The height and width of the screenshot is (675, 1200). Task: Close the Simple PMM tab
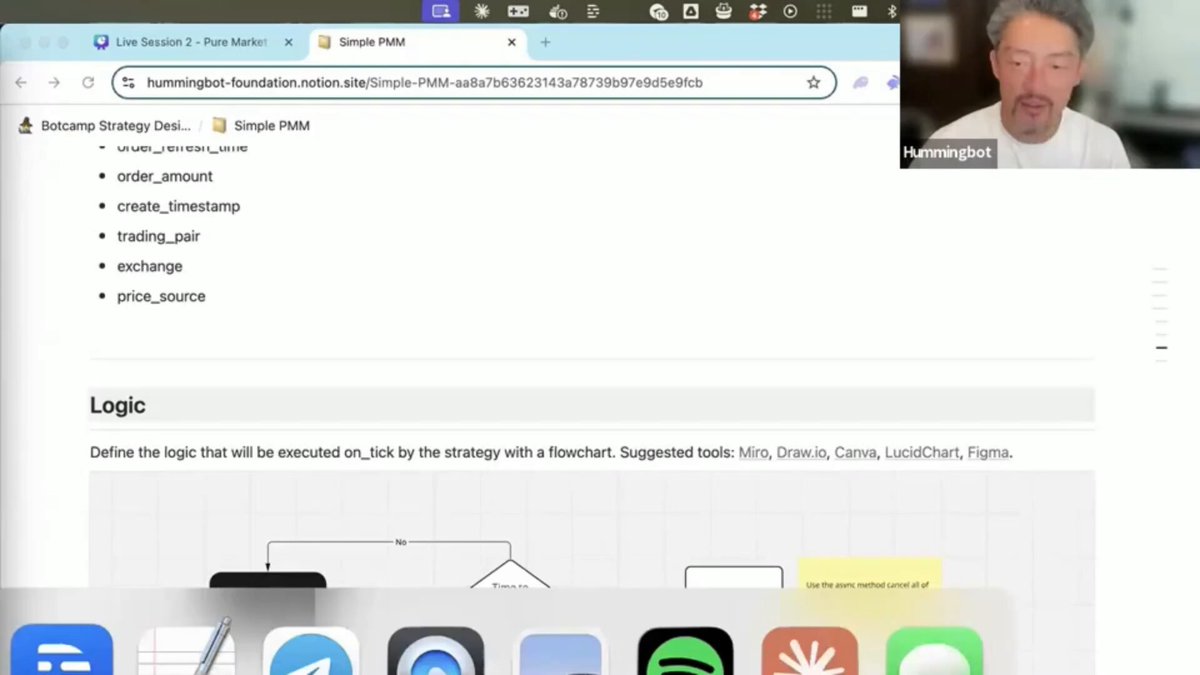(x=511, y=42)
